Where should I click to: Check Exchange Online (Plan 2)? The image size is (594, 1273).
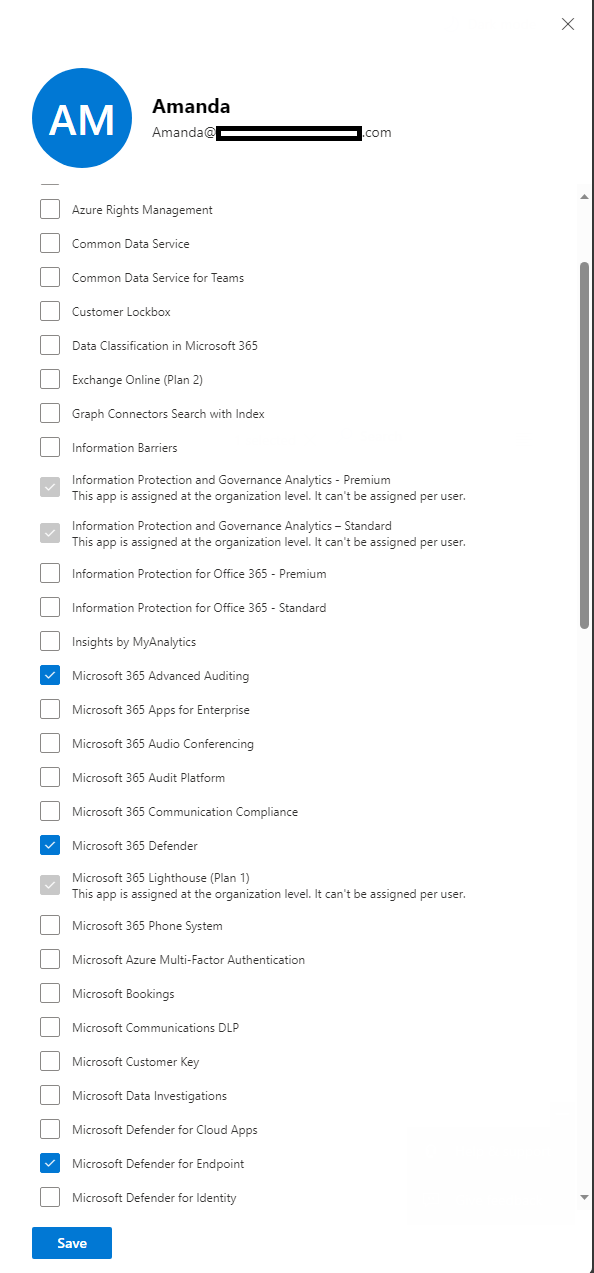click(49, 378)
